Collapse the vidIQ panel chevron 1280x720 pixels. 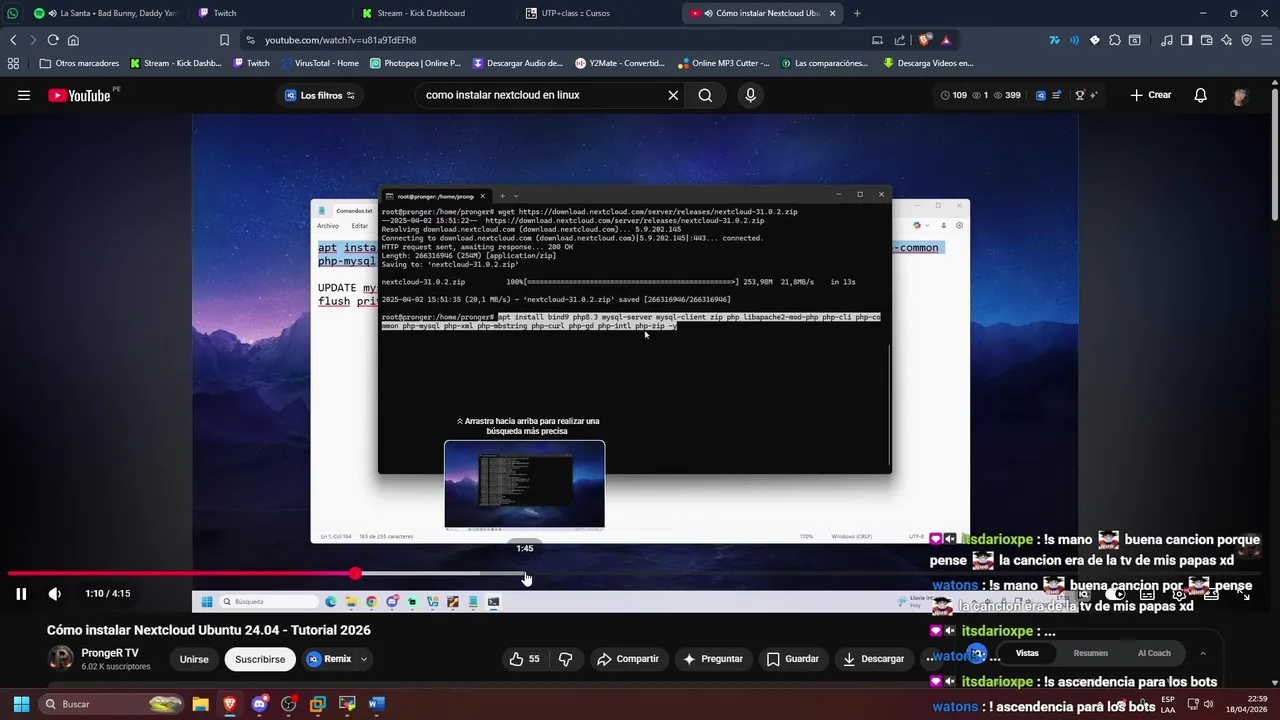tap(1203, 653)
